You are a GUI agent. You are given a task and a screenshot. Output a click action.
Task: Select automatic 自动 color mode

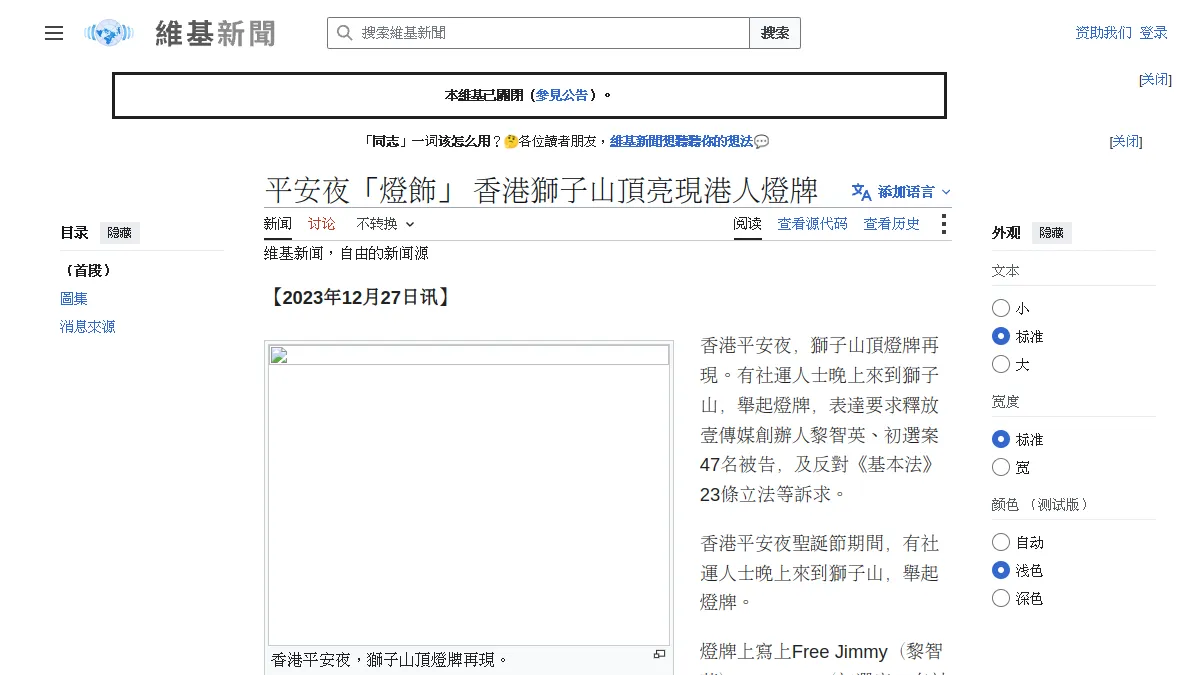[1001, 542]
